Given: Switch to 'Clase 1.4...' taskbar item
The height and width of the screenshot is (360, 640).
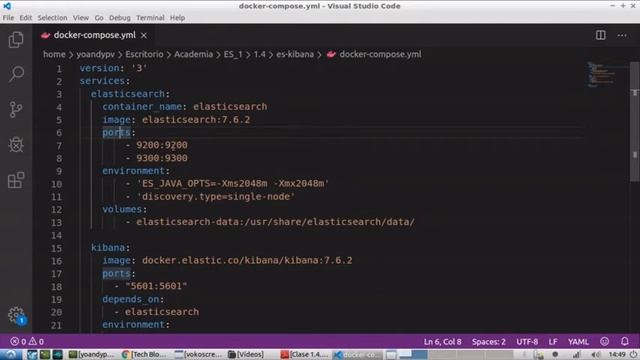Looking at the screenshot, I should (304, 354).
